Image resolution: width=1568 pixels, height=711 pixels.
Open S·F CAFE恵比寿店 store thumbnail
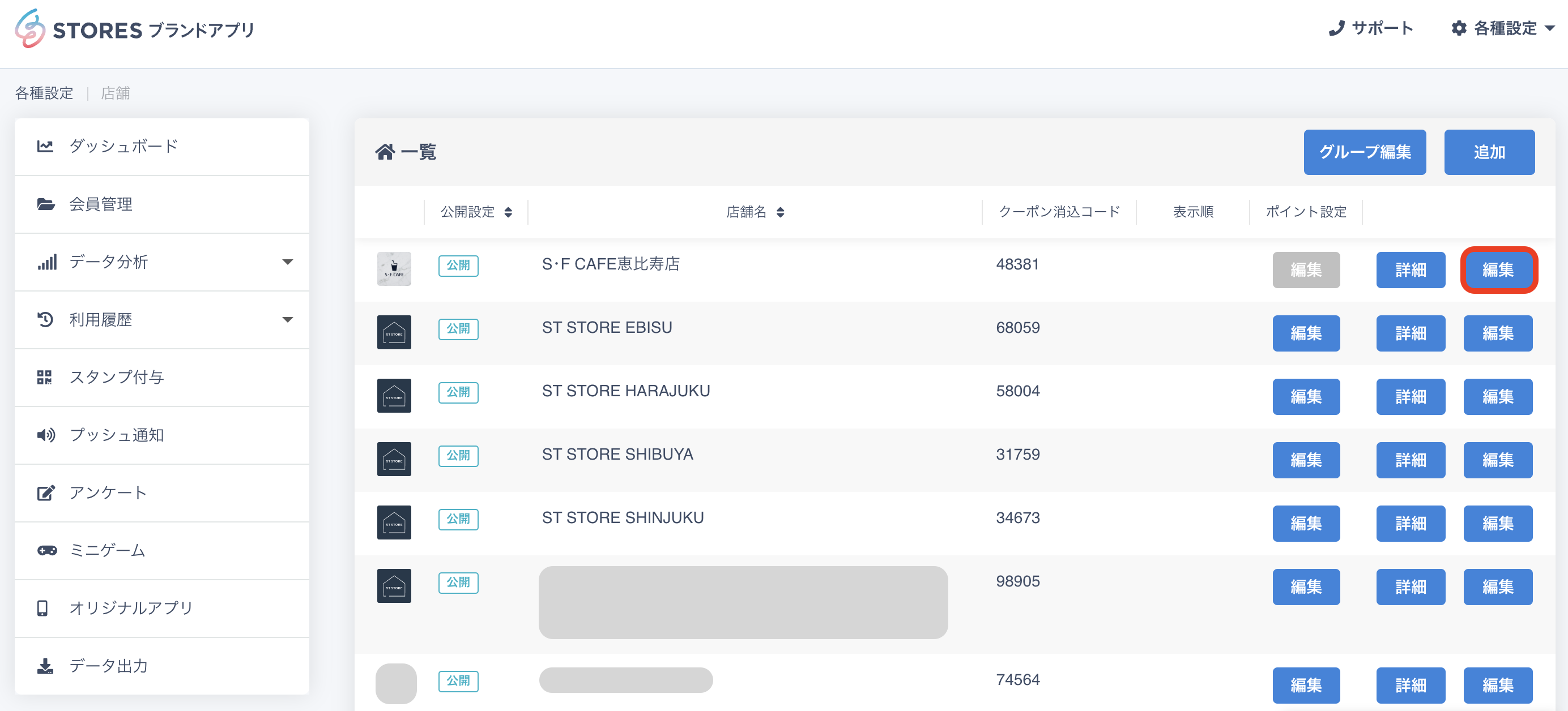pyautogui.click(x=394, y=269)
